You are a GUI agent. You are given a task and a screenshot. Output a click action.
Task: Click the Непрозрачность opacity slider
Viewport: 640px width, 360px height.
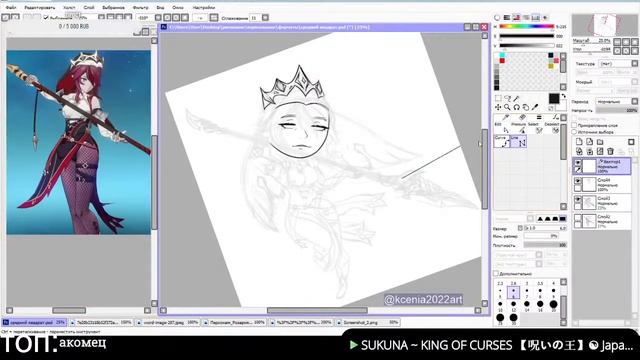616,111
